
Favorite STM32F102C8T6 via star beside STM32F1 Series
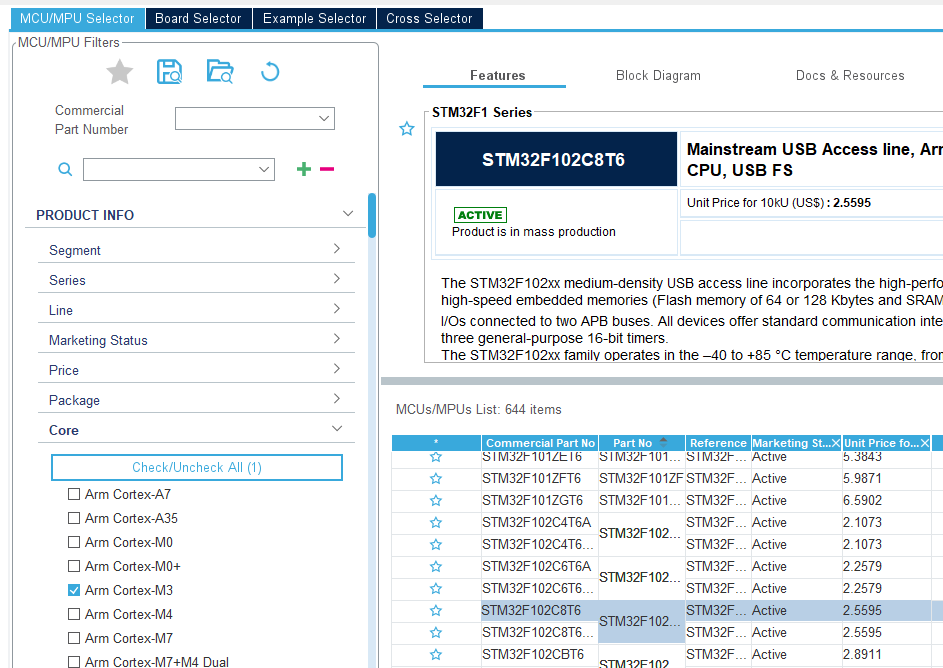tap(407, 129)
